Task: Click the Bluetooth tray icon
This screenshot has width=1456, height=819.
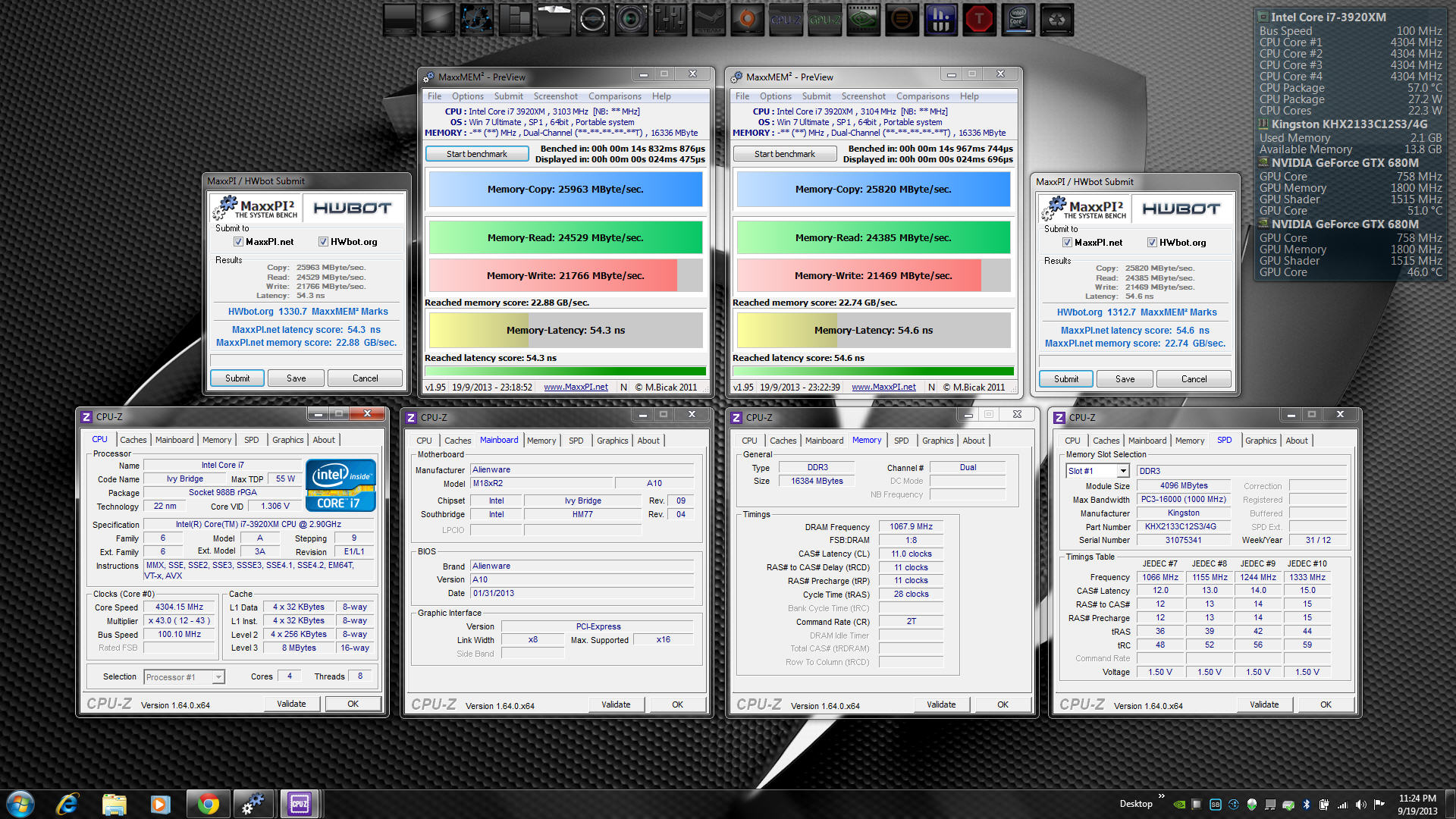Action: click(1306, 805)
